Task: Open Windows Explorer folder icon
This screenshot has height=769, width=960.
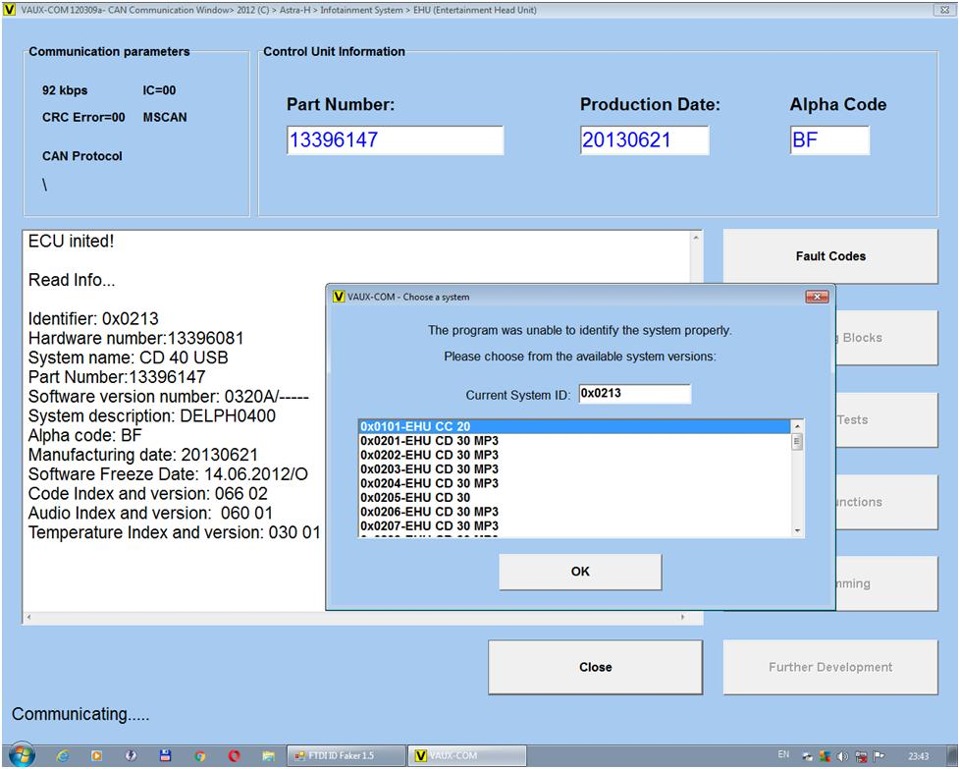Action: 268,756
